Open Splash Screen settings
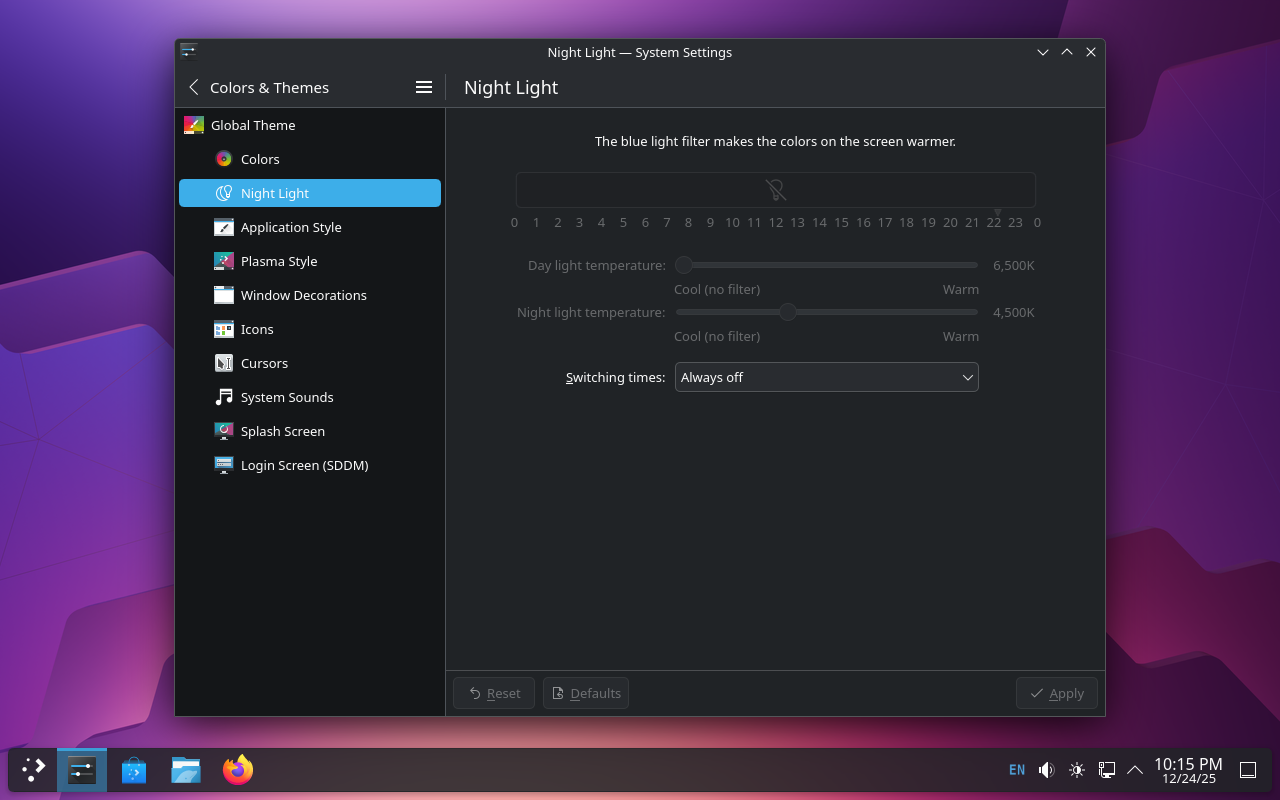Viewport: 1280px width, 800px height. tap(282, 431)
